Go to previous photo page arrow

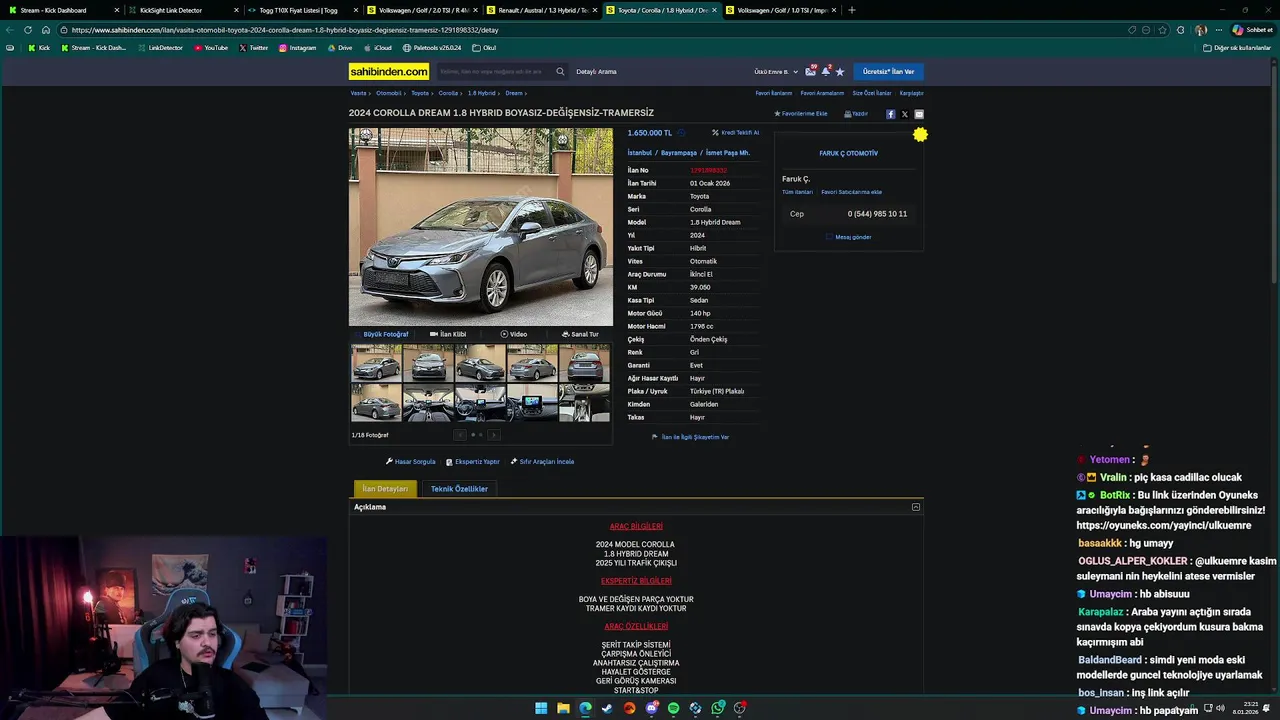pyautogui.click(x=459, y=435)
